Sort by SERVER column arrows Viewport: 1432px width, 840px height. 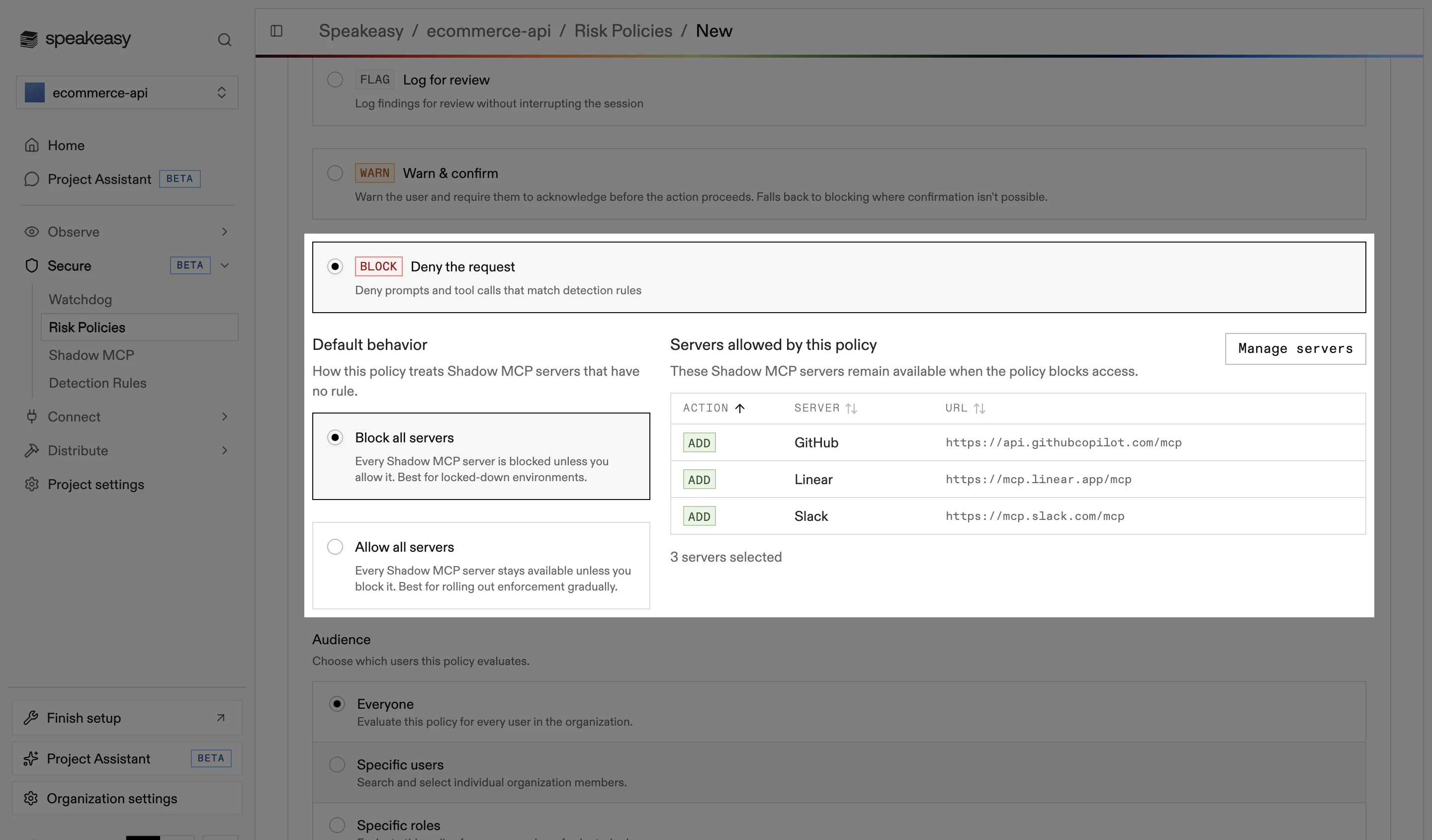point(851,409)
